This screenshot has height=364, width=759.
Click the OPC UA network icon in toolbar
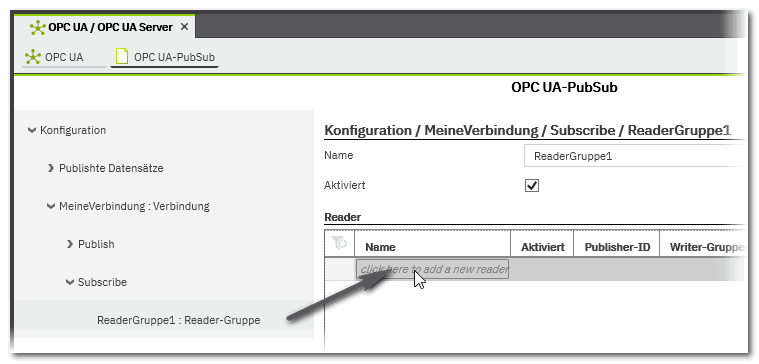pos(32,57)
